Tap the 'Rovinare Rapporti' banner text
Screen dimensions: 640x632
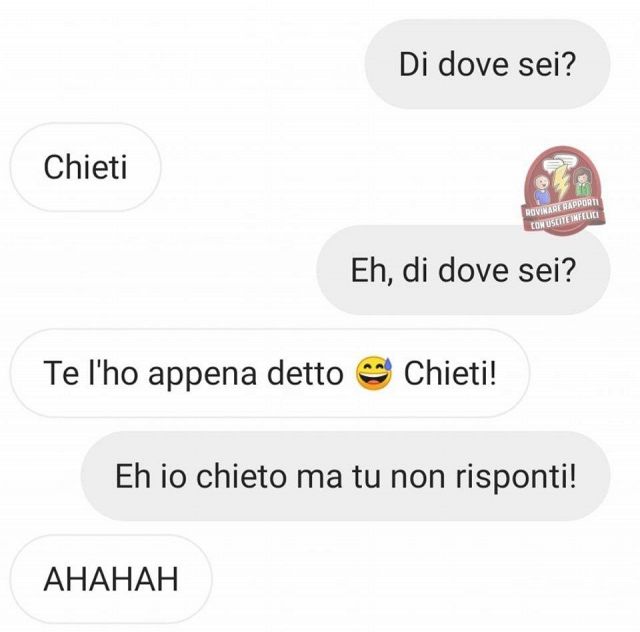point(562,207)
